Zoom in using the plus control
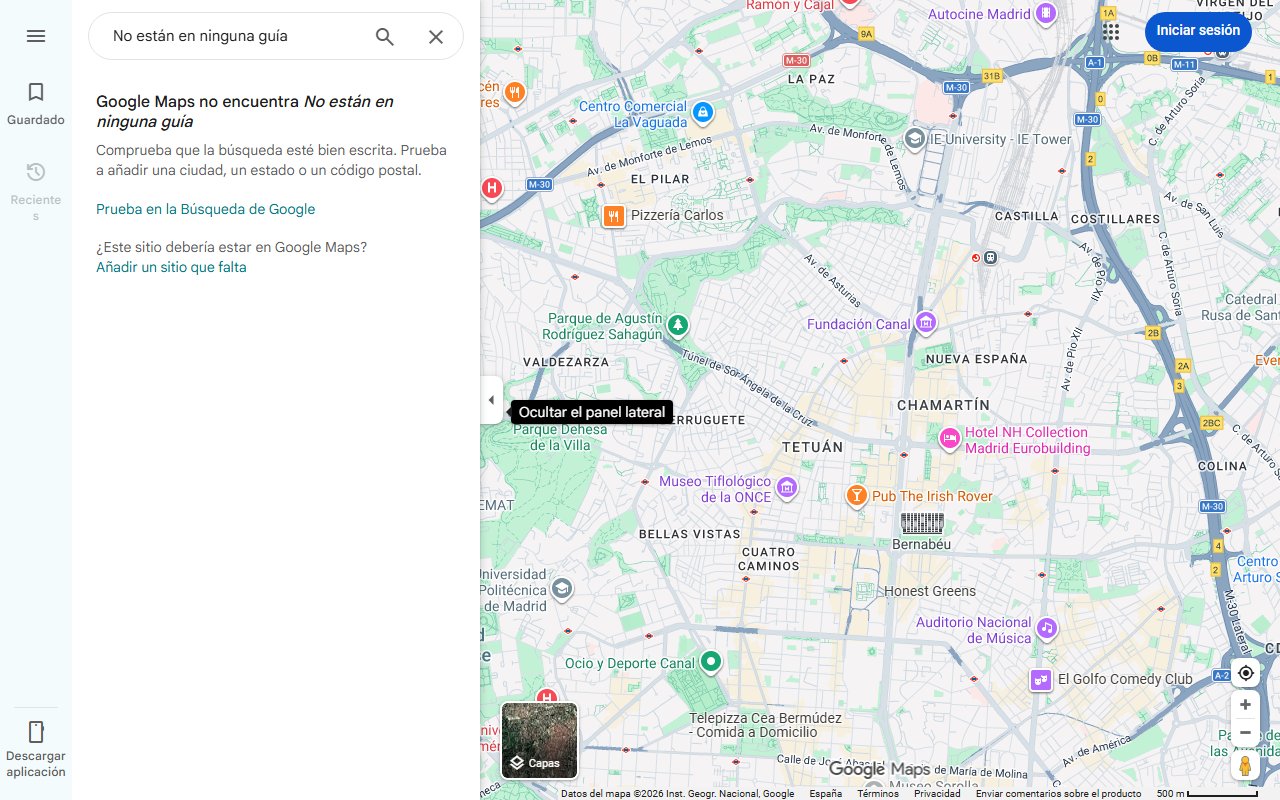Image resolution: width=1280 pixels, height=800 pixels. click(x=1245, y=704)
